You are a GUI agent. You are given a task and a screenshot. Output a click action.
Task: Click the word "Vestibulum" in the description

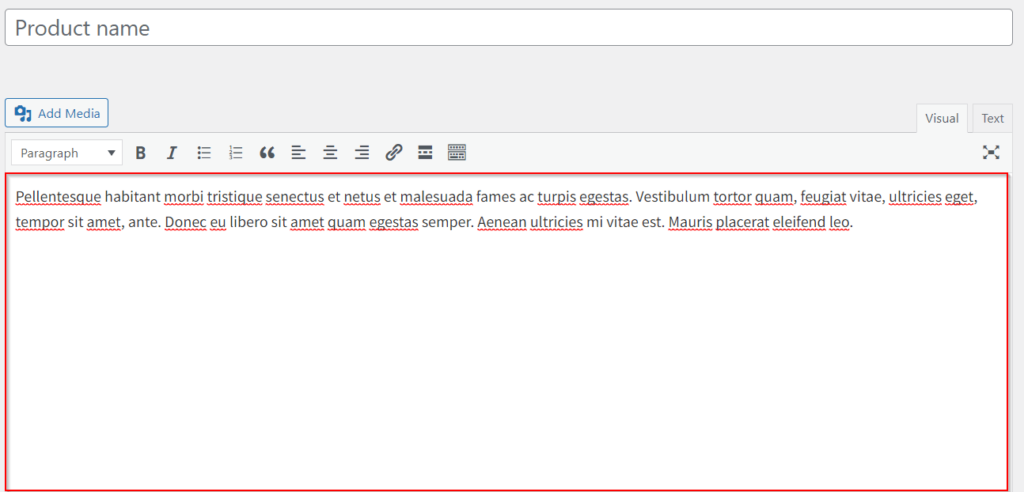tap(672, 197)
